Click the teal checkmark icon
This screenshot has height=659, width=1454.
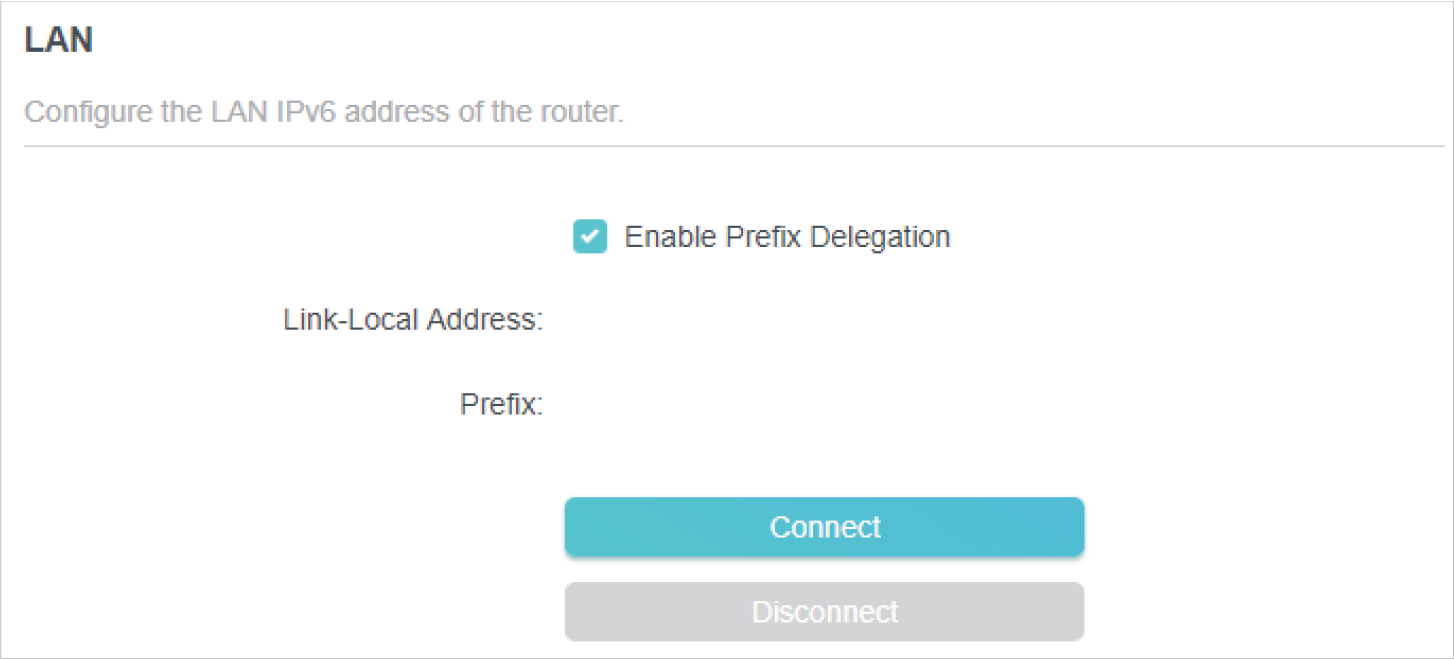click(x=589, y=238)
